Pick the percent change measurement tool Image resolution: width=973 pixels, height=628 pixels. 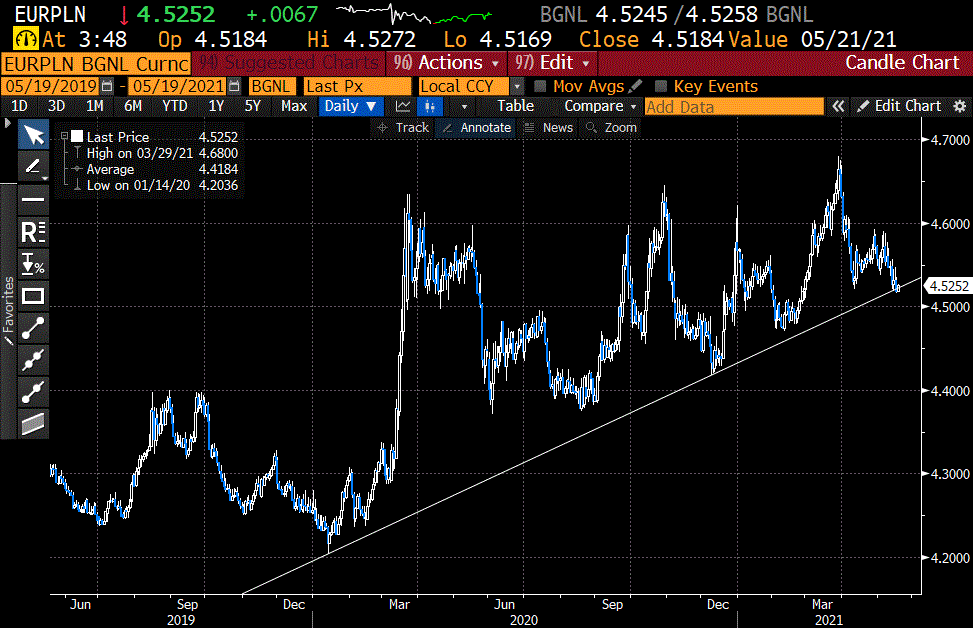[33, 264]
